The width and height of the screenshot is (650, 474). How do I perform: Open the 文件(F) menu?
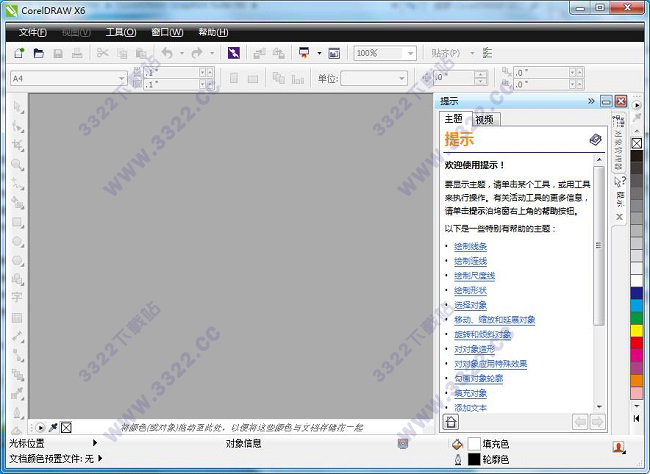pyautogui.click(x=33, y=32)
